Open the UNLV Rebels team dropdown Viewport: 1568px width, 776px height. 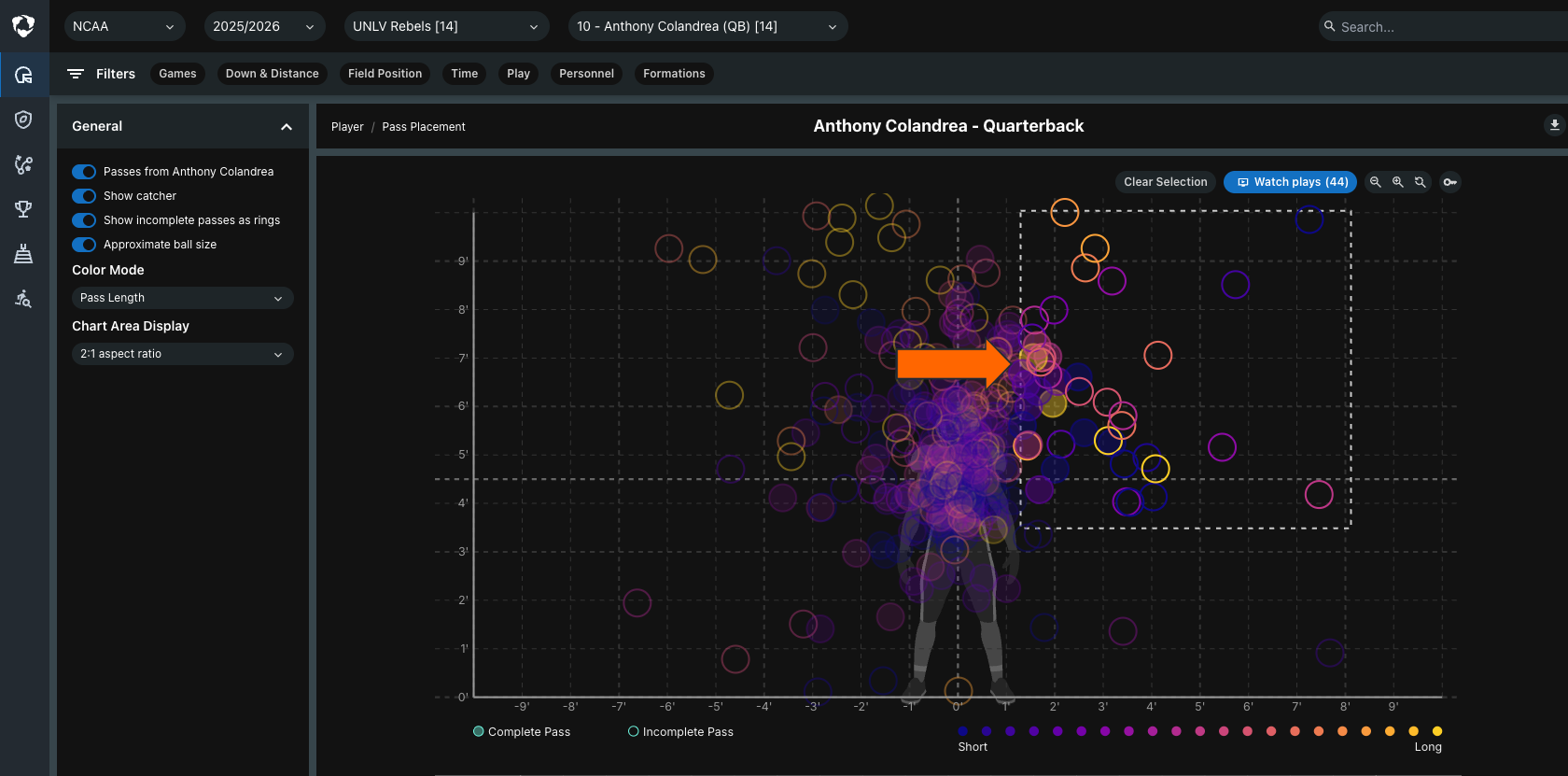click(446, 26)
